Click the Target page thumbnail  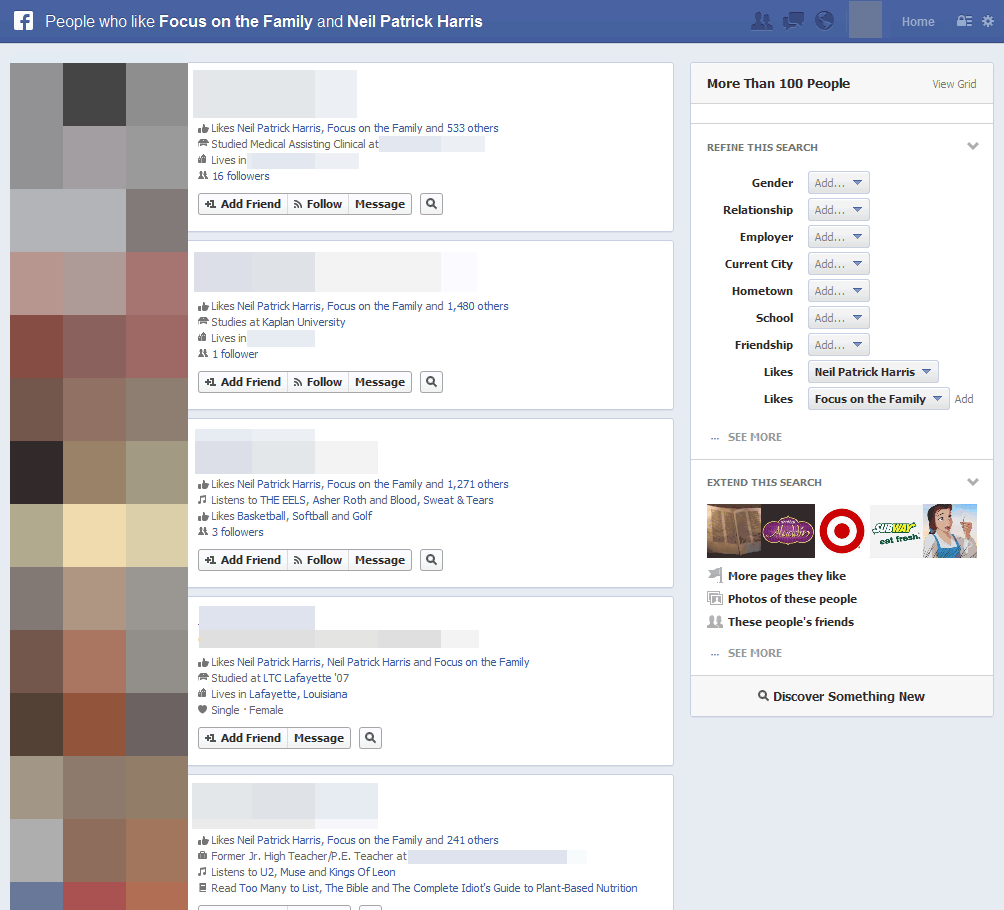[841, 531]
